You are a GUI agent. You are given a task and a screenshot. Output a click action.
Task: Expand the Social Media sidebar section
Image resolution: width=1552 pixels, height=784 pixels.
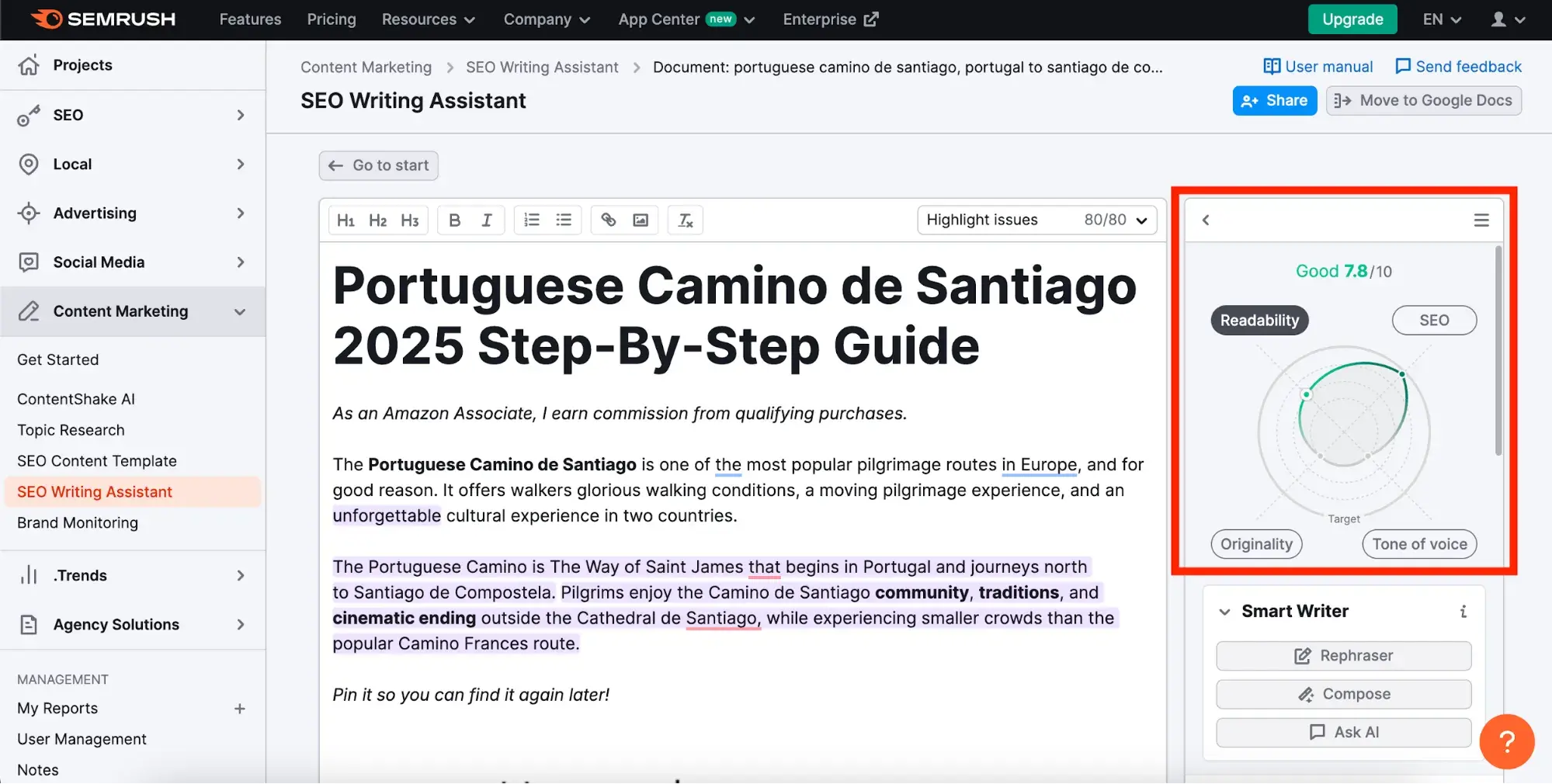point(241,262)
